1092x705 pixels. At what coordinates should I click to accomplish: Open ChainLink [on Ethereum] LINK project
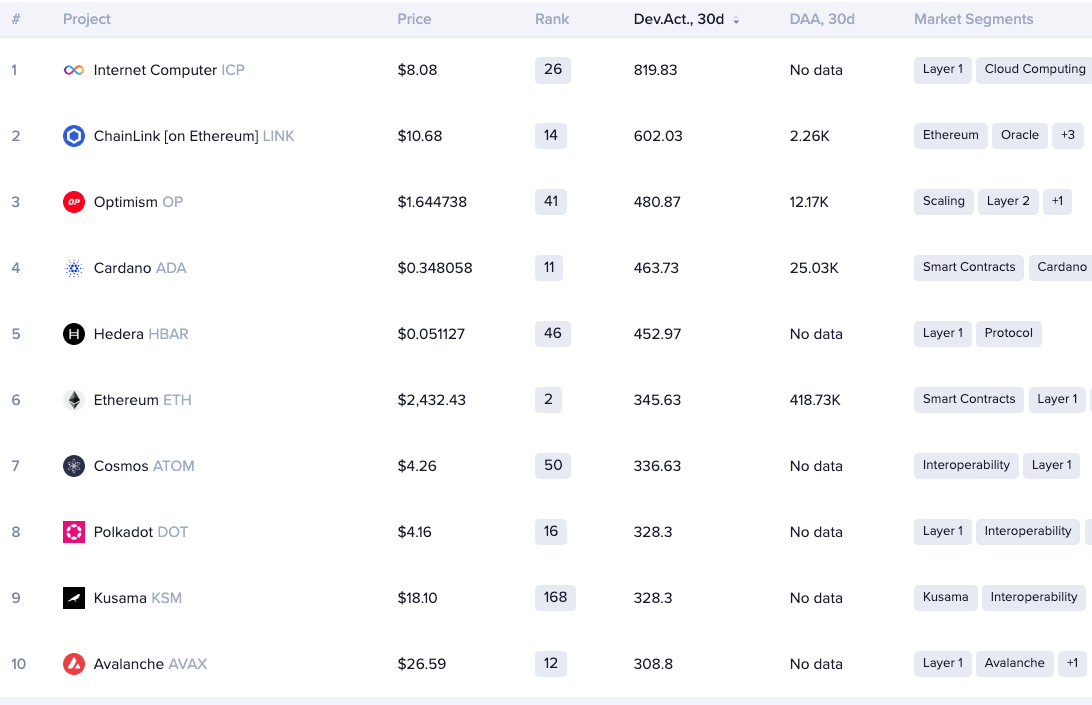click(x=194, y=136)
